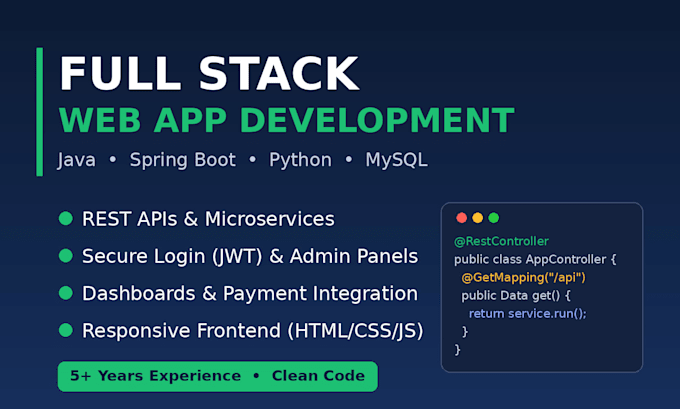Click the green bullet beside Dashboards & Payment Integration
Image resolution: width=680 pixels, height=409 pixels.
(65, 293)
